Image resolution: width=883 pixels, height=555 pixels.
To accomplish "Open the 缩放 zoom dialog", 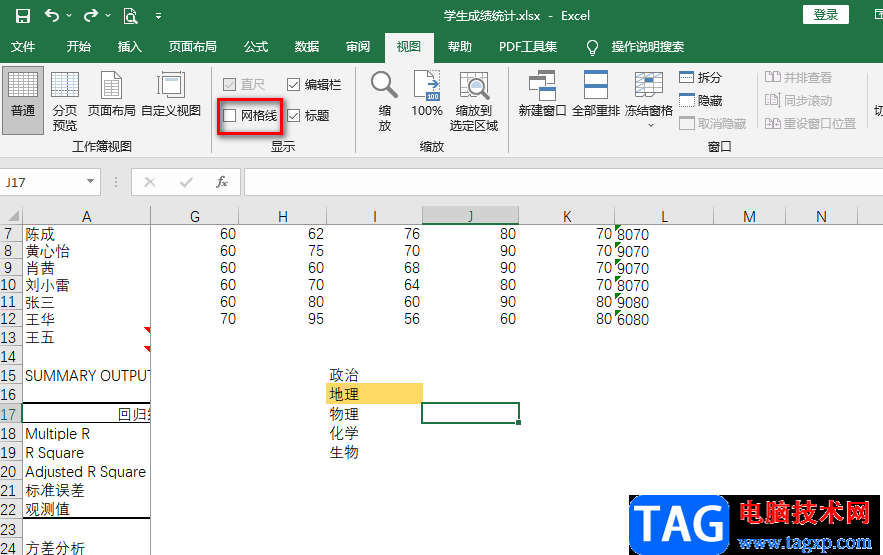I will click(x=385, y=101).
